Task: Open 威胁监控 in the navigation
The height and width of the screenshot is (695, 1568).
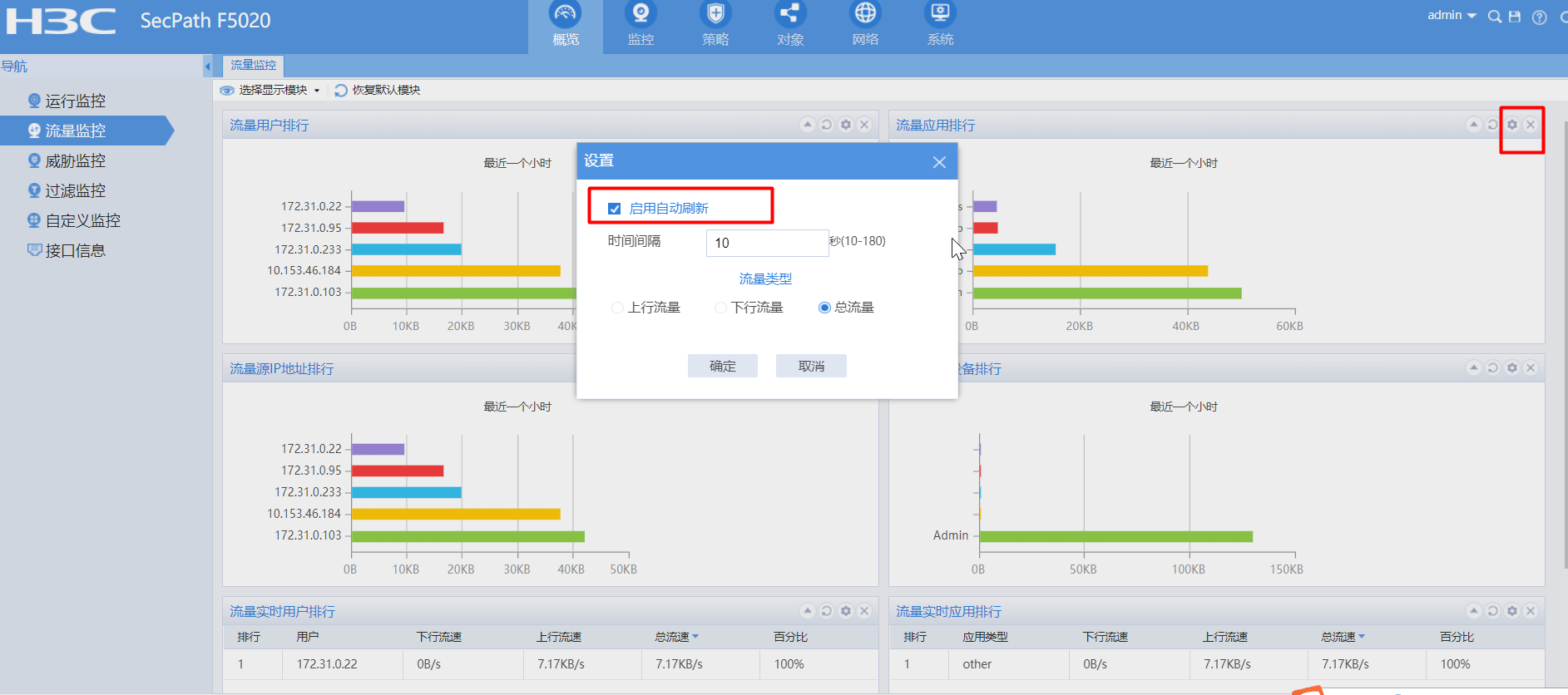Action: coord(75,160)
